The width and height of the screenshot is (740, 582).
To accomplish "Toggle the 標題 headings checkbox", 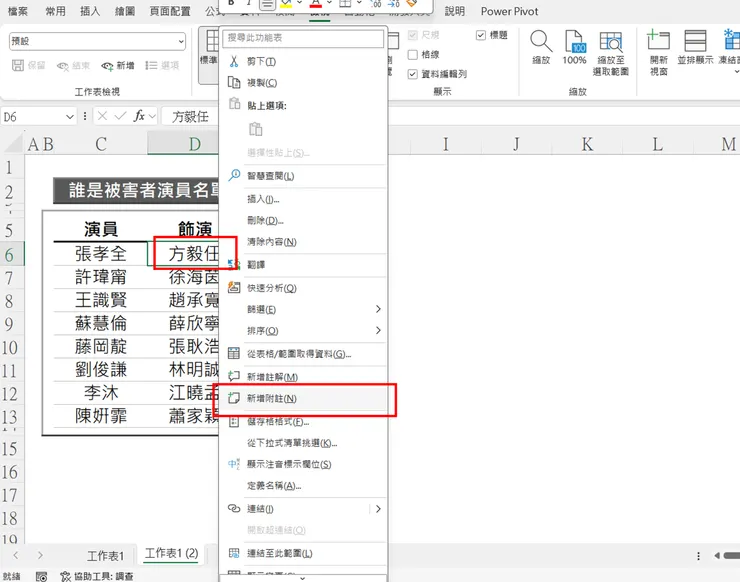I will [x=481, y=35].
